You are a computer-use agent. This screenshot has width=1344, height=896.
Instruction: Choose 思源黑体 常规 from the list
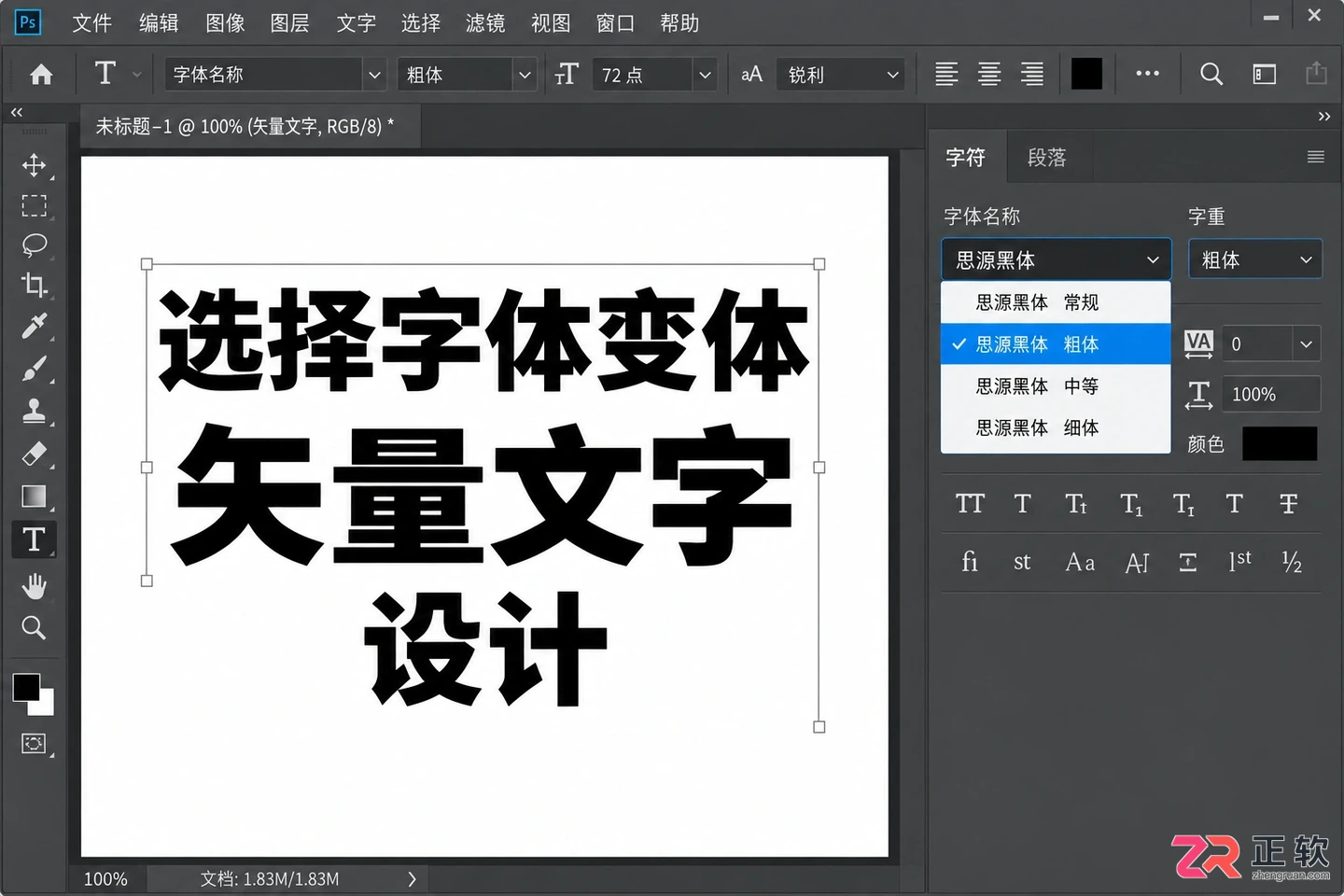[1056, 302]
